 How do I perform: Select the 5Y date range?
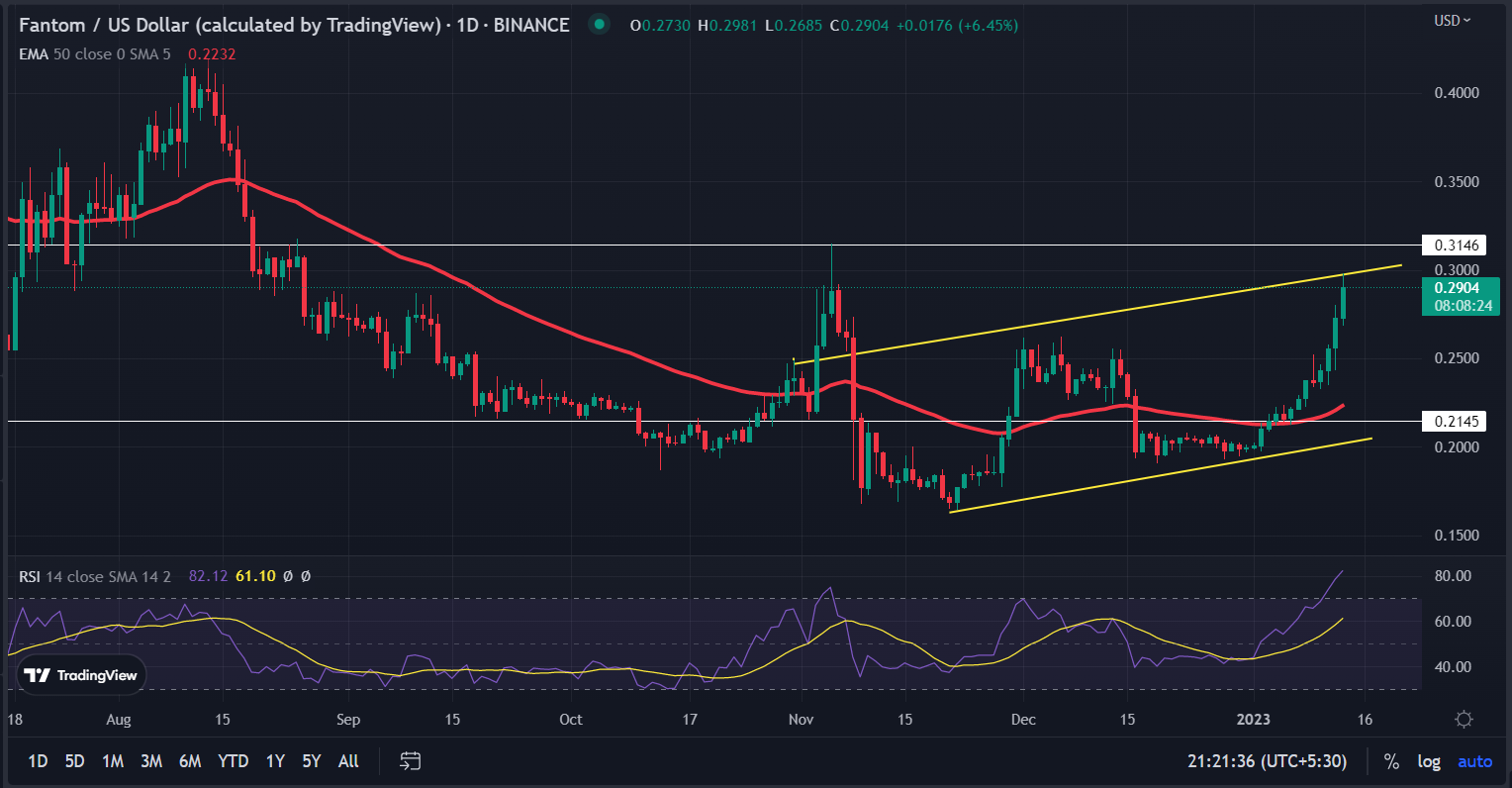coord(312,761)
